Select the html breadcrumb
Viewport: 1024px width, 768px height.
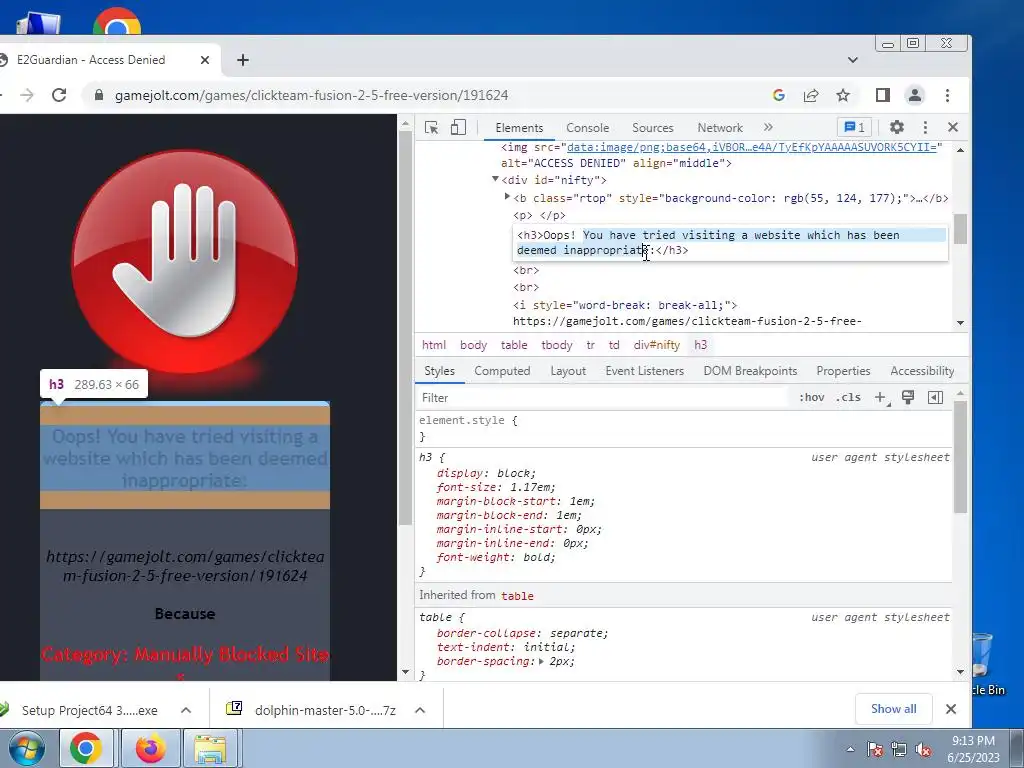click(x=434, y=345)
